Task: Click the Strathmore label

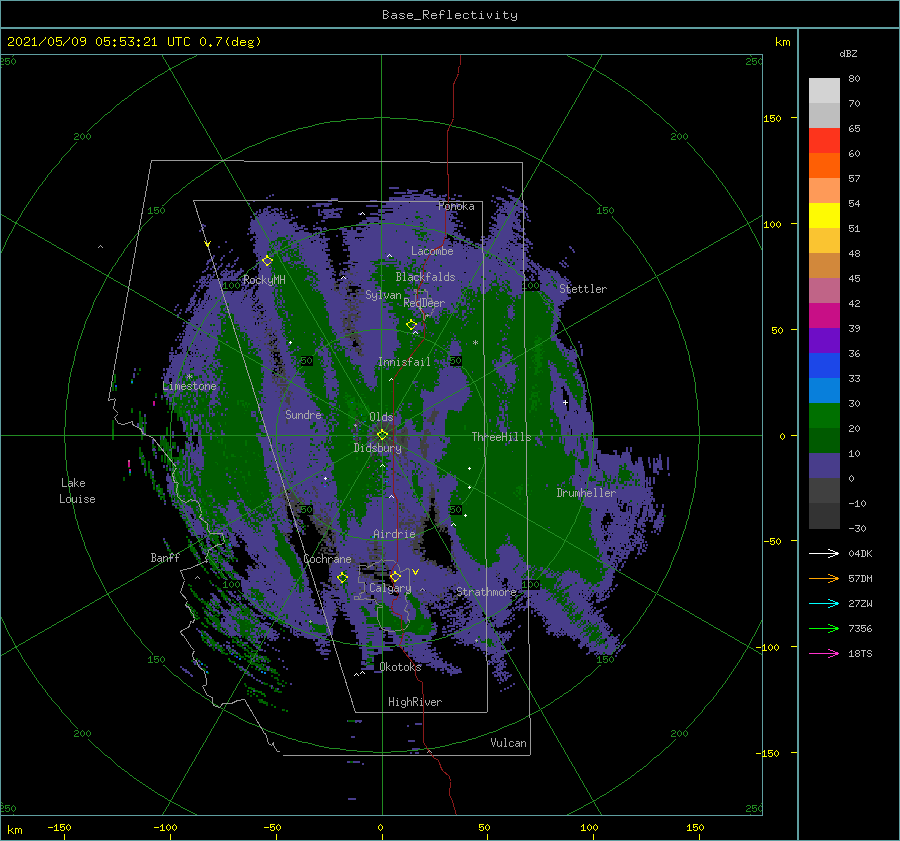Action: coord(486,592)
